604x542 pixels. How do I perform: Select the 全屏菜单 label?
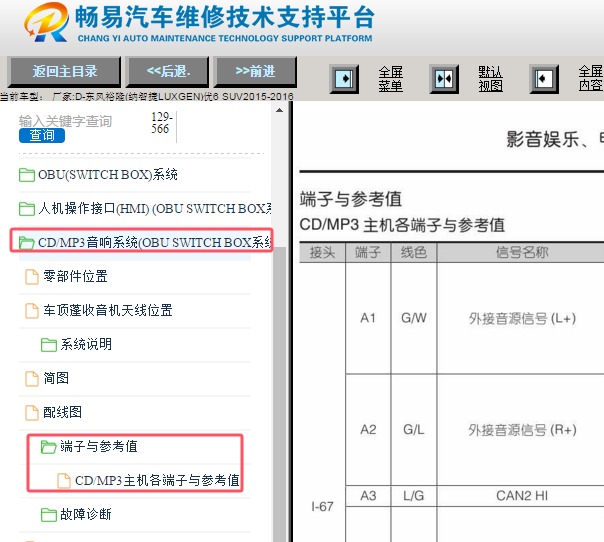point(390,79)
